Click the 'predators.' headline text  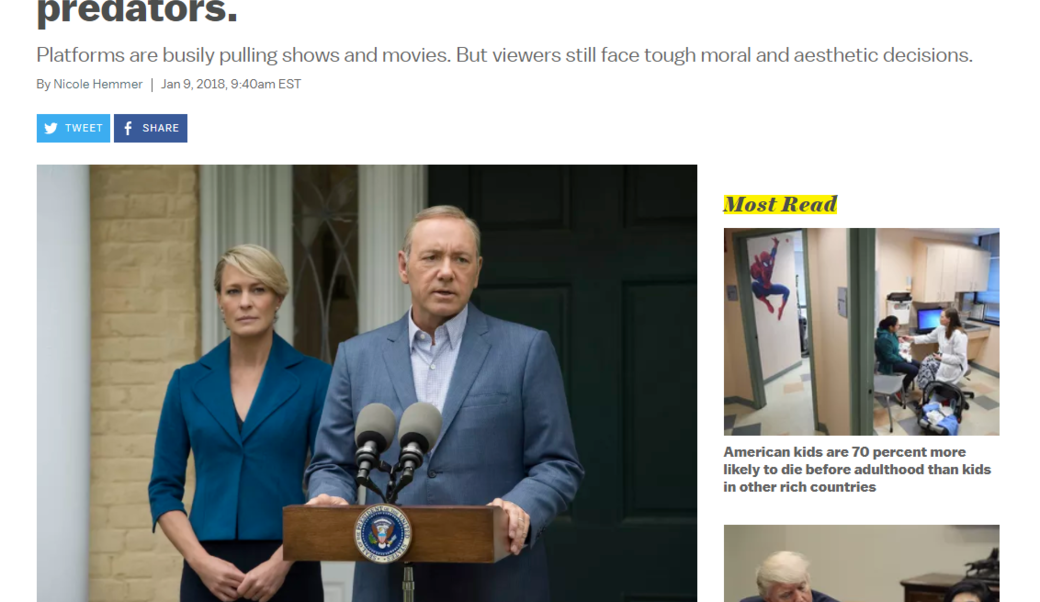pos(137,12)
